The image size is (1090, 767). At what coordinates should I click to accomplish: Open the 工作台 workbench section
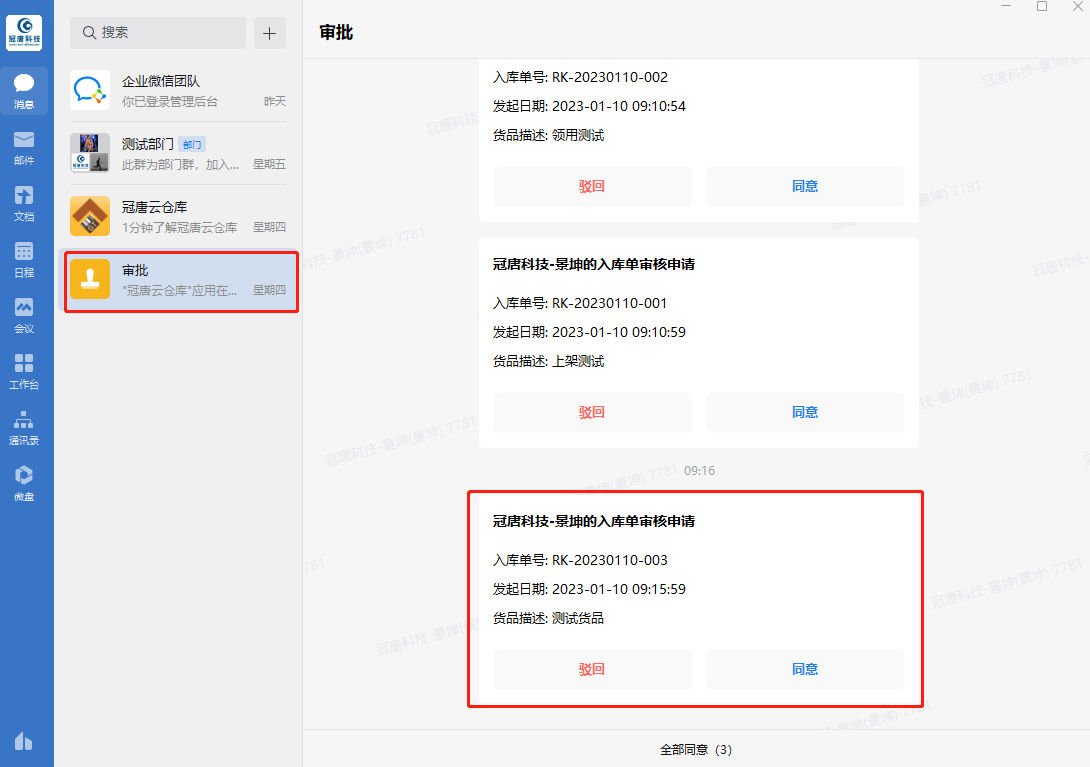pos(24,372)
